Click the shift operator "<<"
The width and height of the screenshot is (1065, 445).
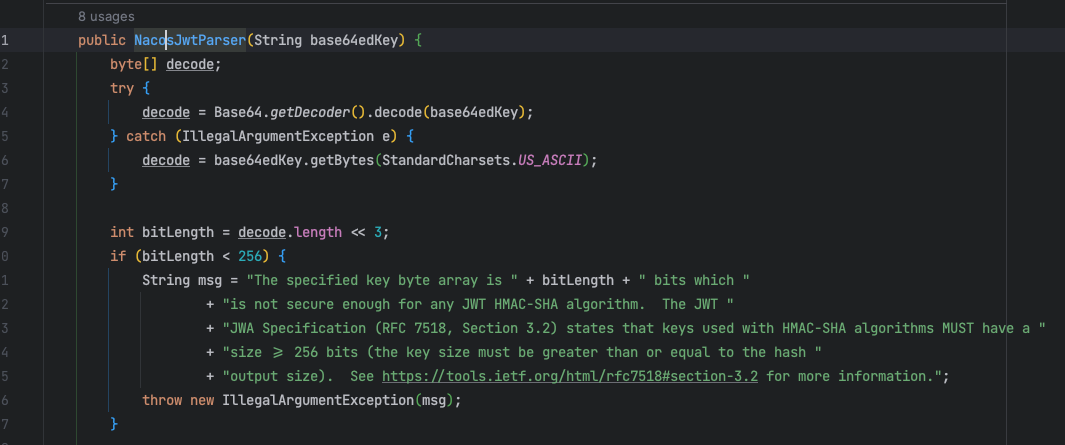point(358,232)
